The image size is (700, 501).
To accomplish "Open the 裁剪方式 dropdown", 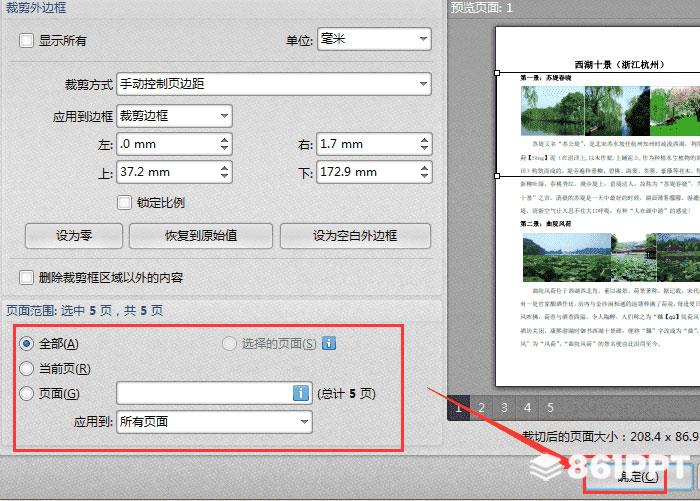I will point(274,84).
